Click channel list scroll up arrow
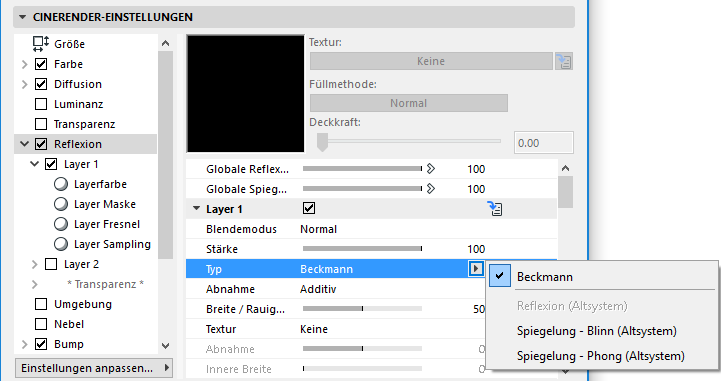 click(166, 43)
